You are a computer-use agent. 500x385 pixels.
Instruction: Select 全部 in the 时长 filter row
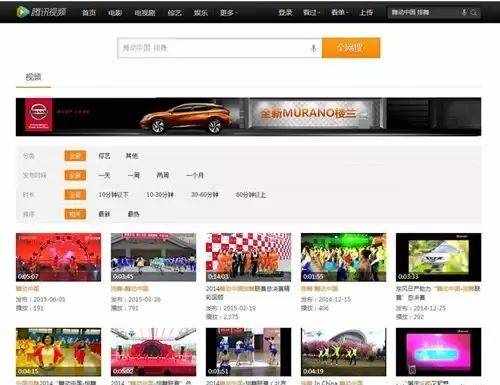pyautogui.click(x=75, y=195)
